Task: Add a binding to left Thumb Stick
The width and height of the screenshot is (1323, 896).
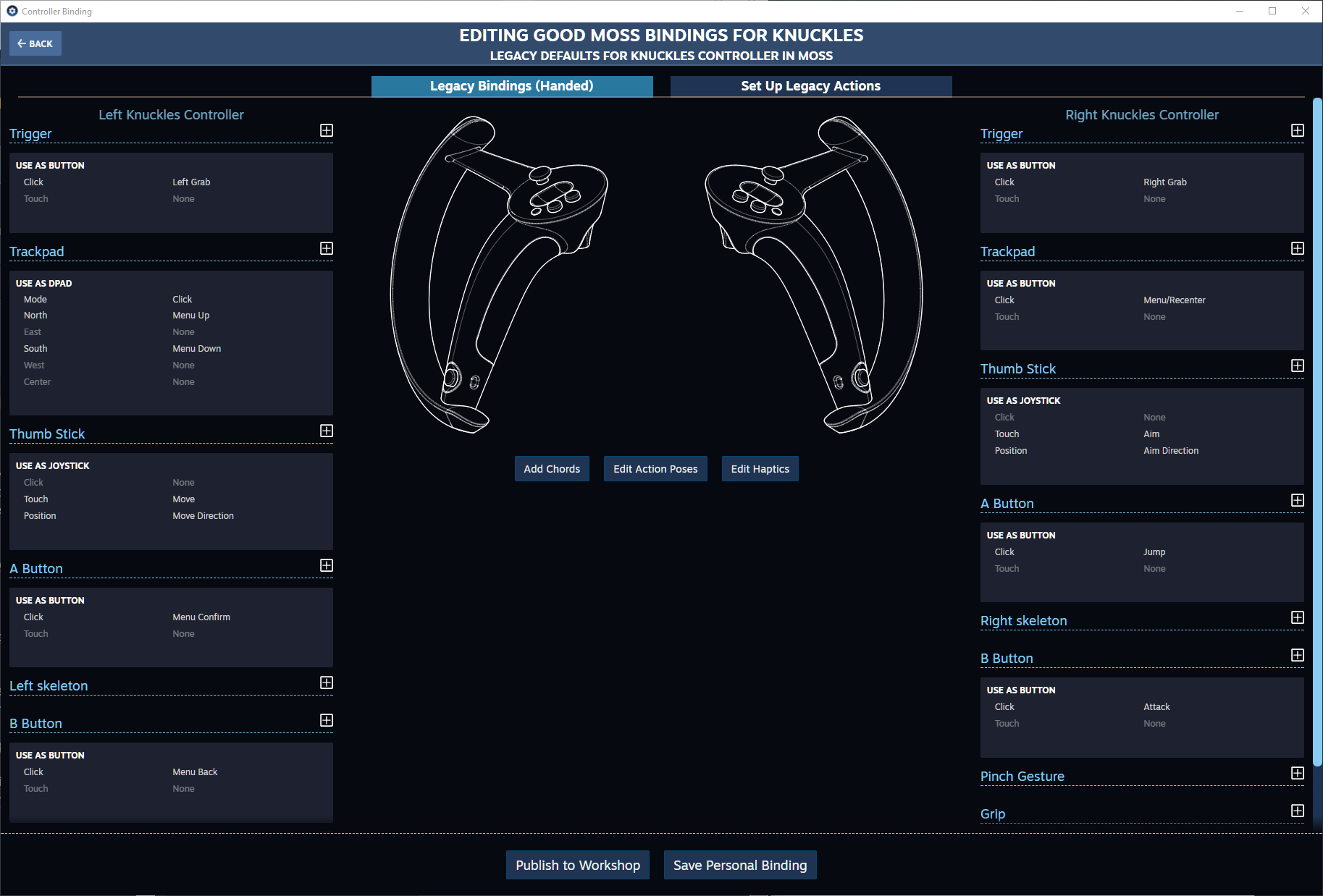Action: [327, 431]
